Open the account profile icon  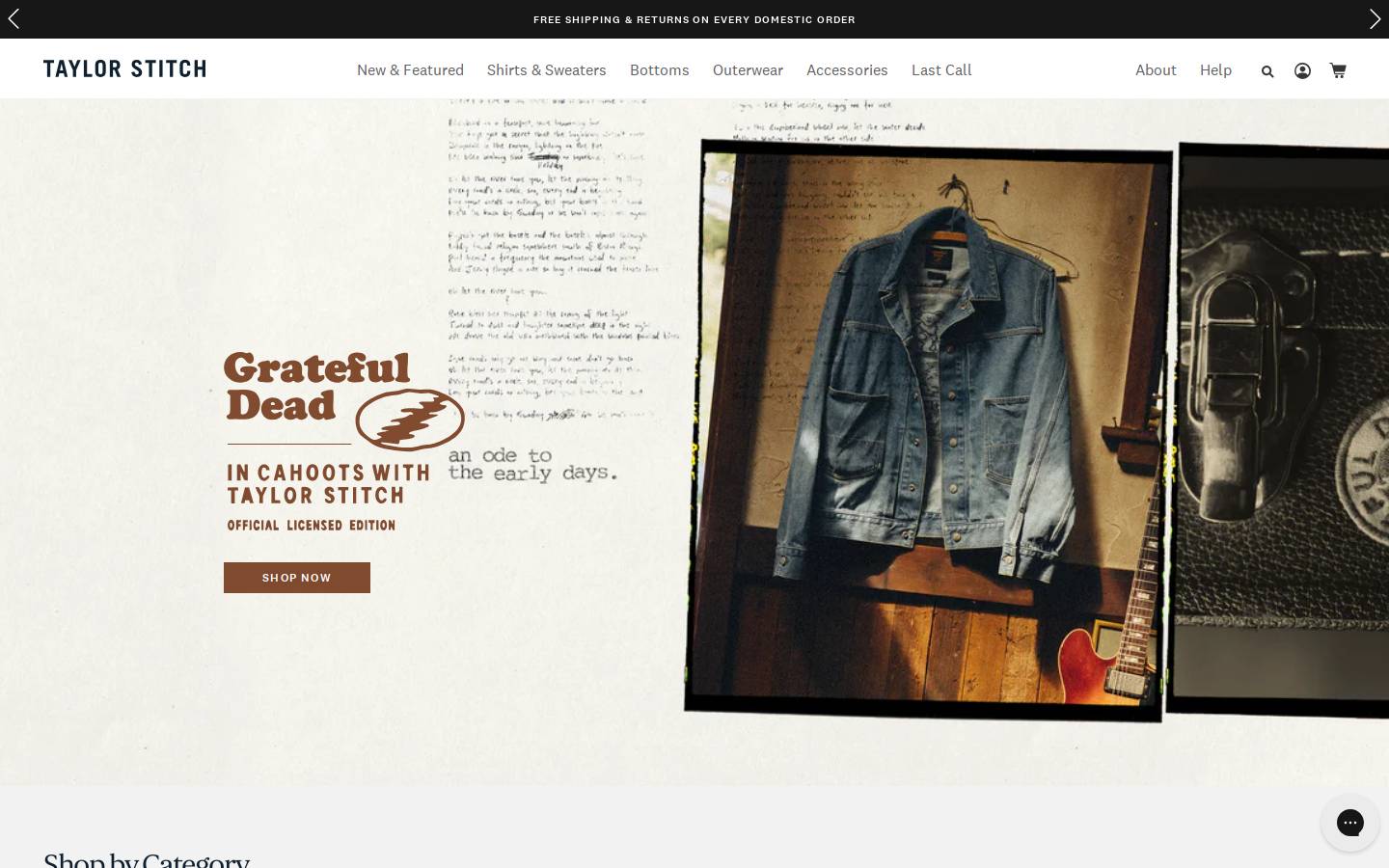click(x=1302, y=70)
